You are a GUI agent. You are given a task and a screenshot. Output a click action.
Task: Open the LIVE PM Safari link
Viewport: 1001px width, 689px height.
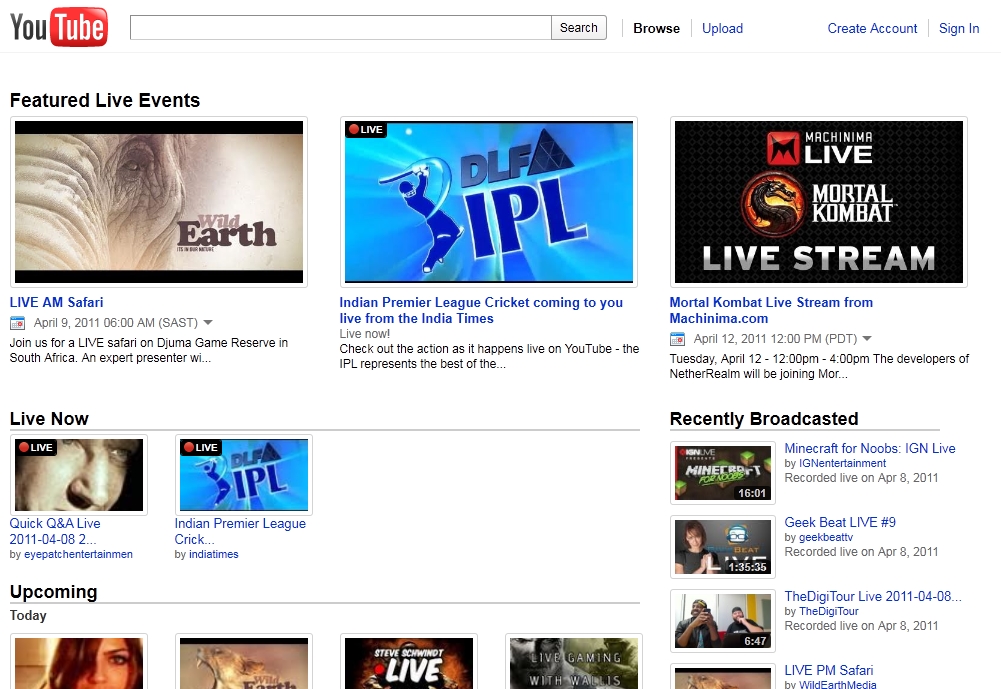point(829,670)
